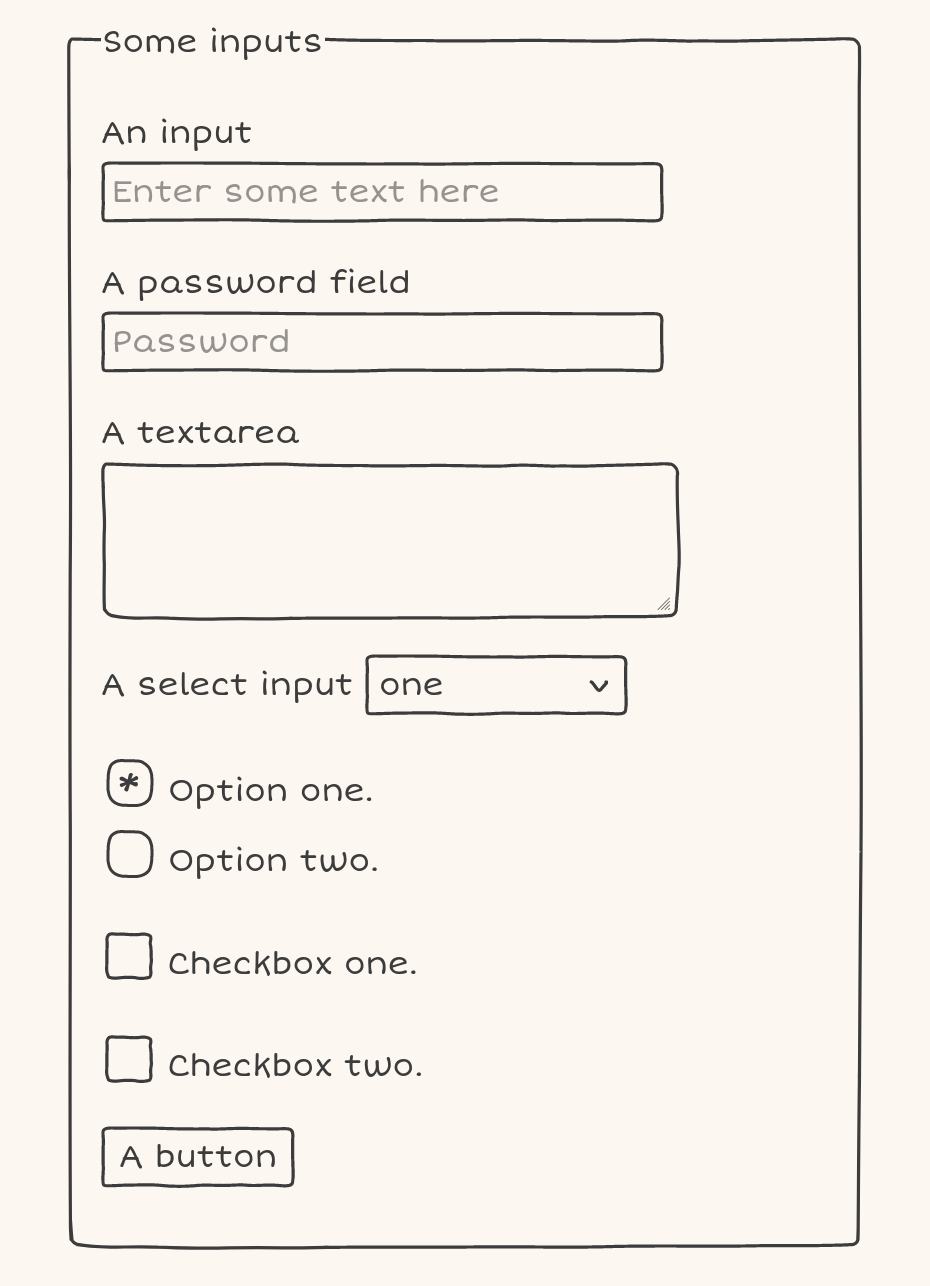Click the 'Checkbox one.' label text
The image size is (930, 1286).
click(292, 964)
